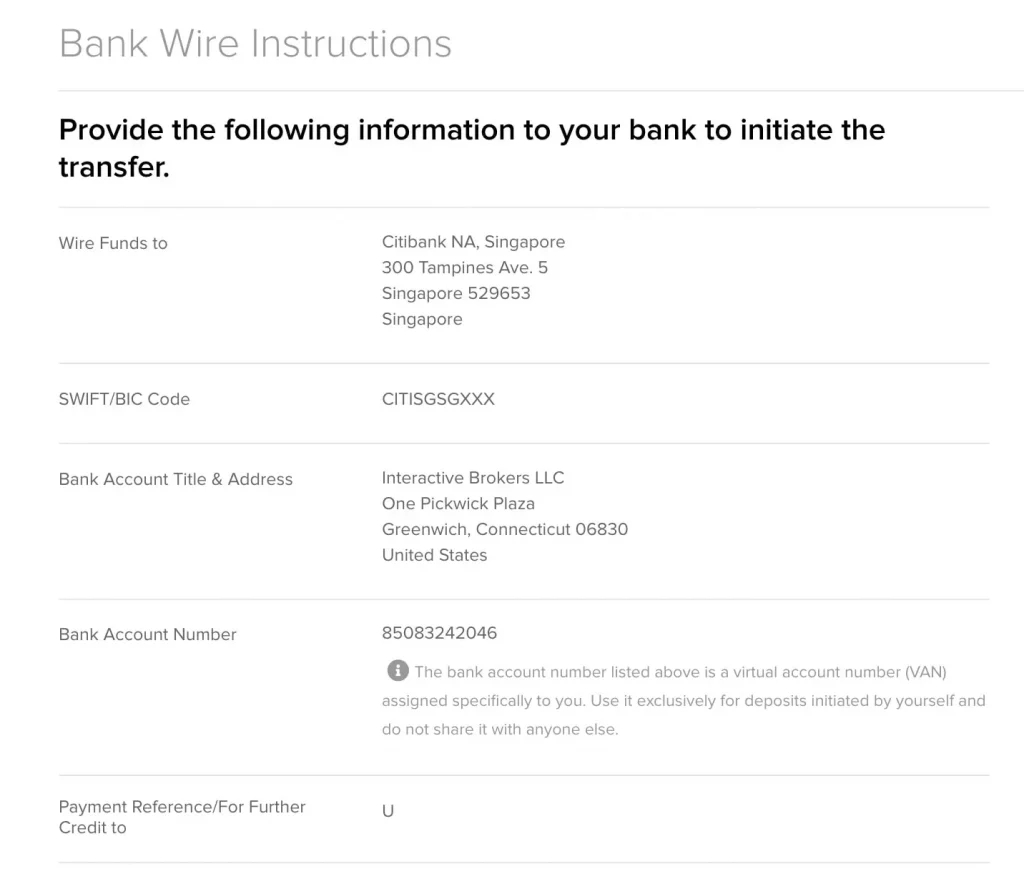Screen dimensions: 1024x884
Task: Click the country line below 'Singapore 529653'
Action: click(422, 320)
